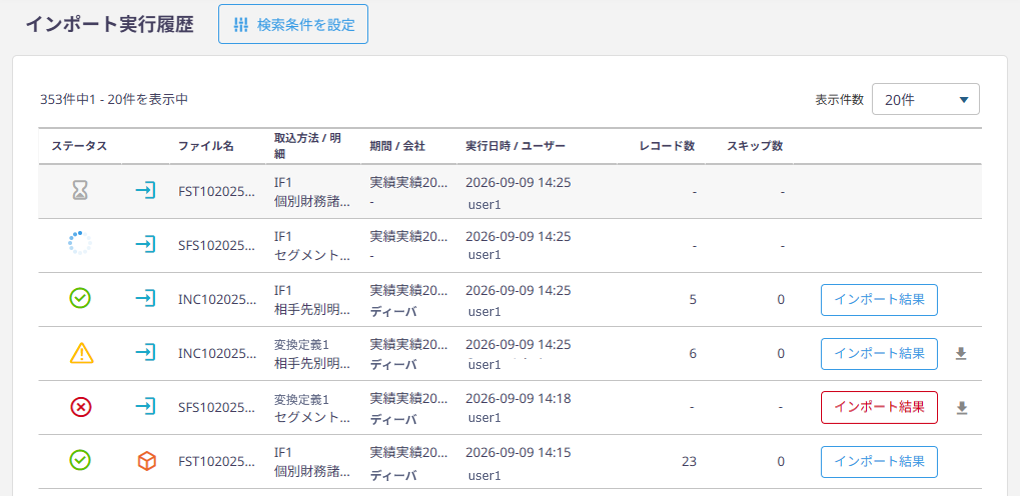
Task: Click the 取込方法 / 明細 column header
Action: (307, 145)
